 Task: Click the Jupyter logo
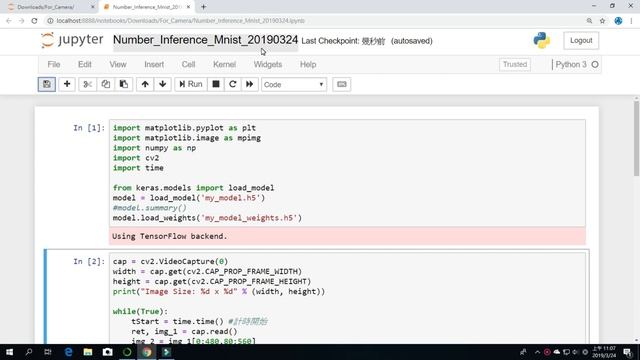pos(72,40)
